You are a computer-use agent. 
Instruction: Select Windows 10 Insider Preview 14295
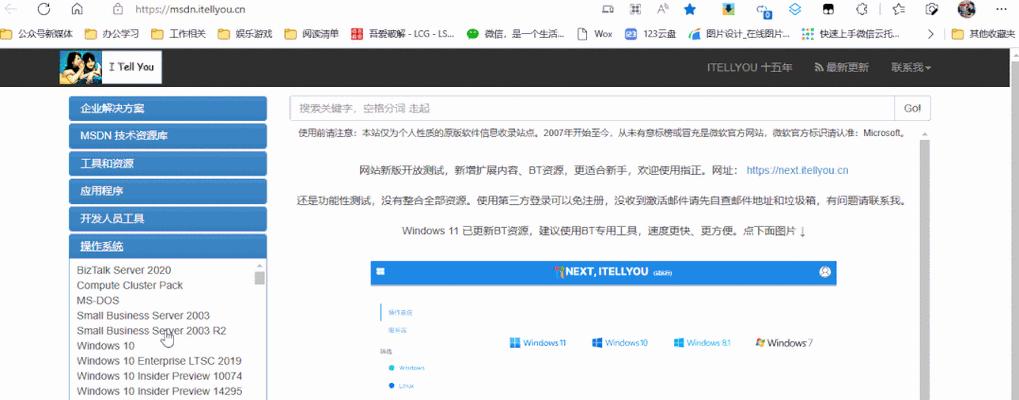(x=159, y=392)
